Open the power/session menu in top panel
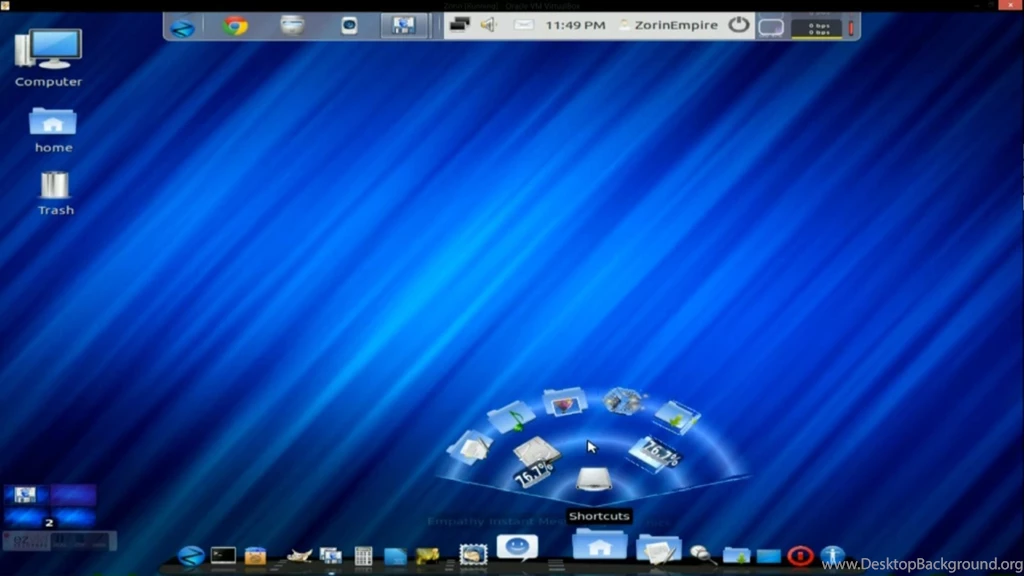 coord(738,25)
